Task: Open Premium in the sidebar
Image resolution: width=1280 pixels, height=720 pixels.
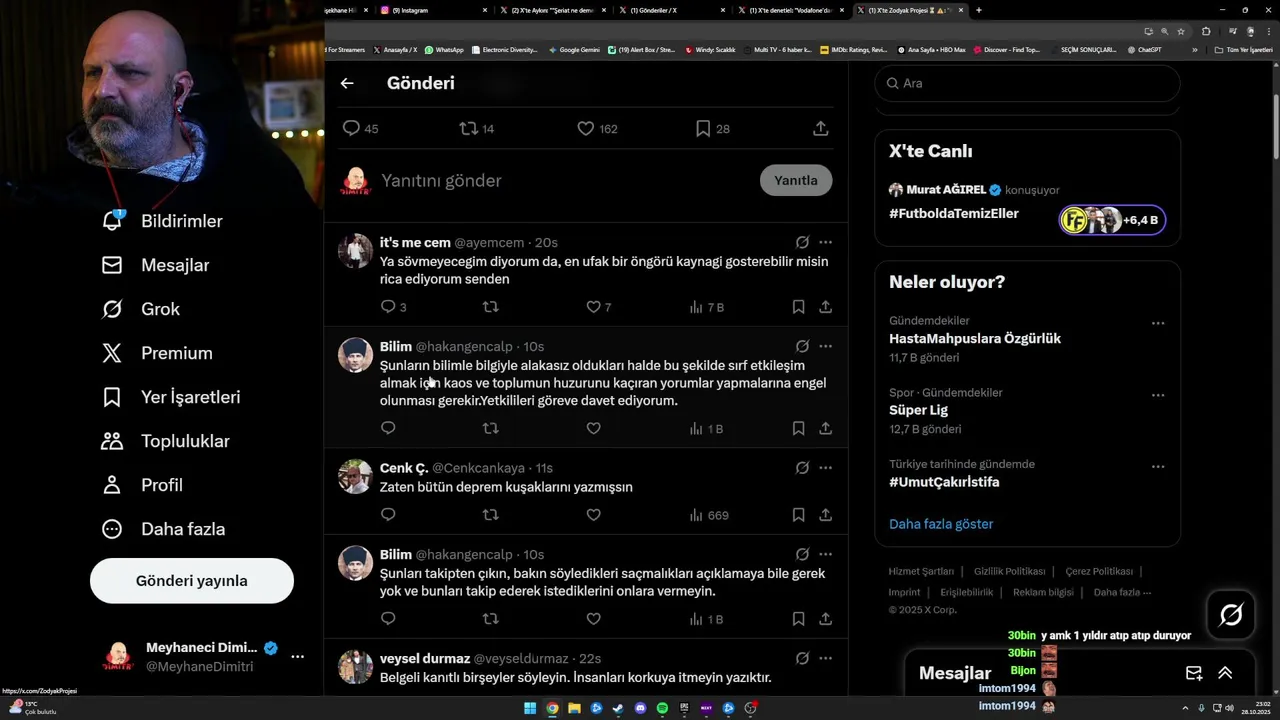Action: click(x=157, y=353)
